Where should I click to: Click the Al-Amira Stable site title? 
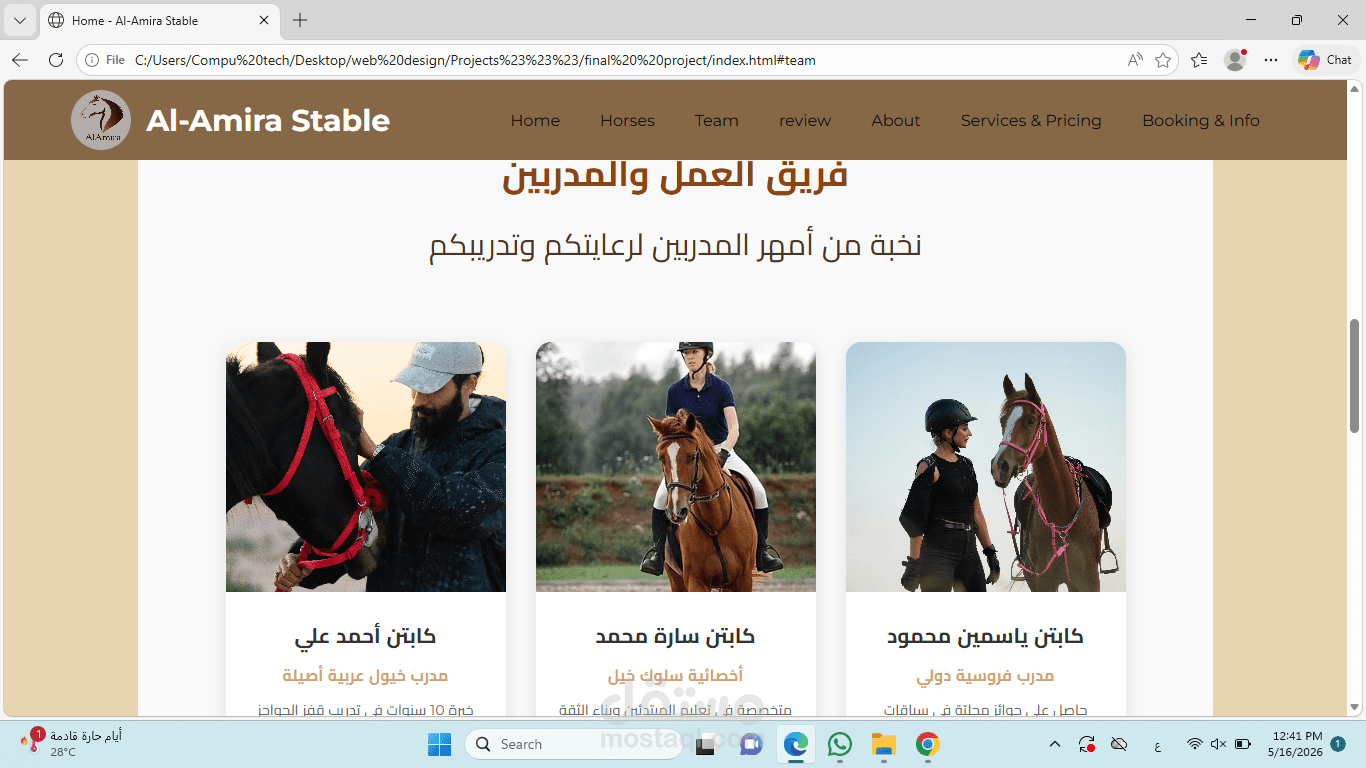pyautogui.click(x=268, y=120)
